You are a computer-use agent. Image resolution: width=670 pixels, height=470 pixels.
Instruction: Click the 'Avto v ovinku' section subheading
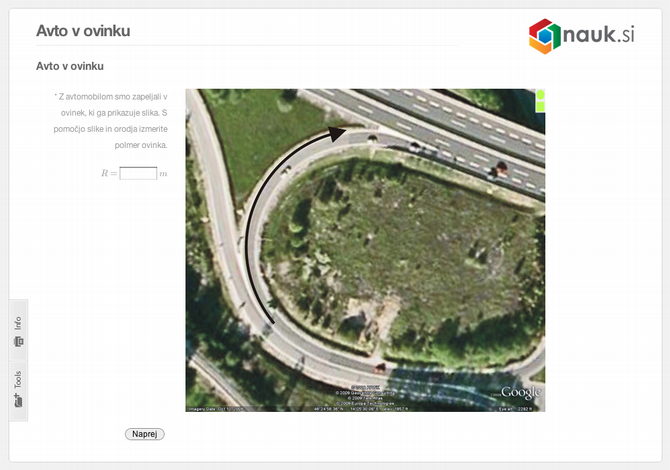pos(70,67)
